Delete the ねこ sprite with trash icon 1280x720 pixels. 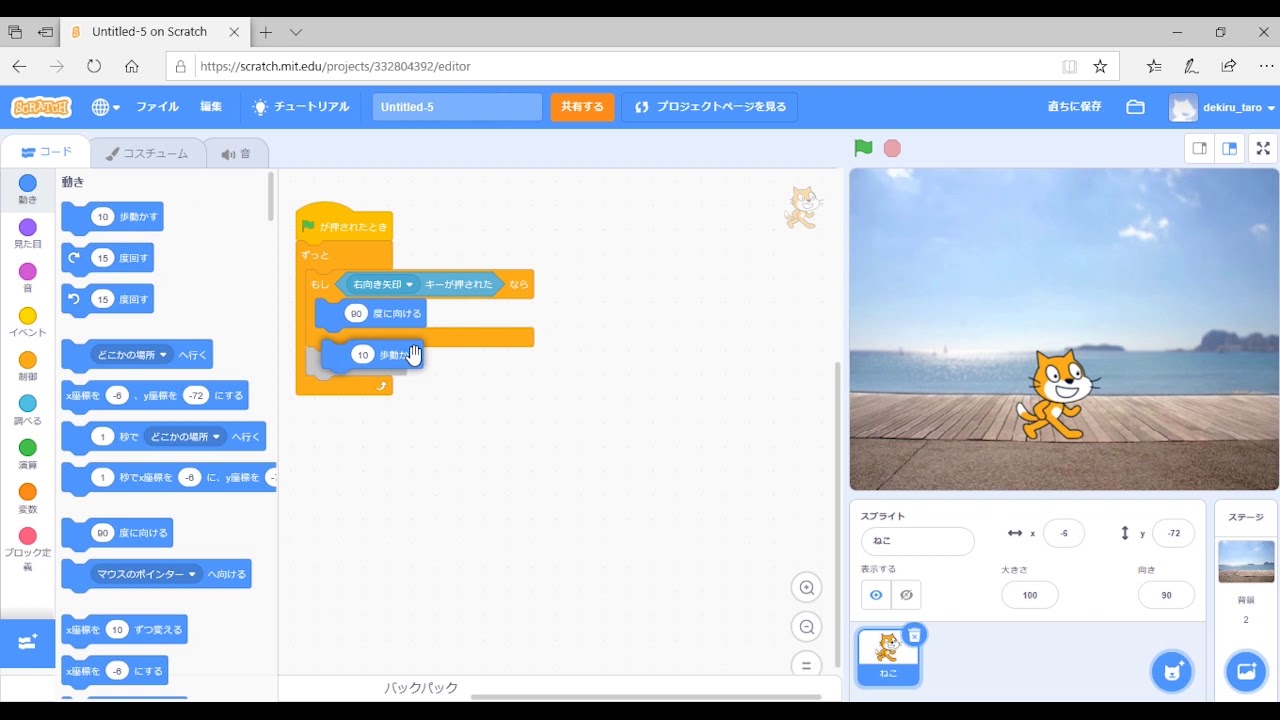pyautogui.click(x=914, y=635)
